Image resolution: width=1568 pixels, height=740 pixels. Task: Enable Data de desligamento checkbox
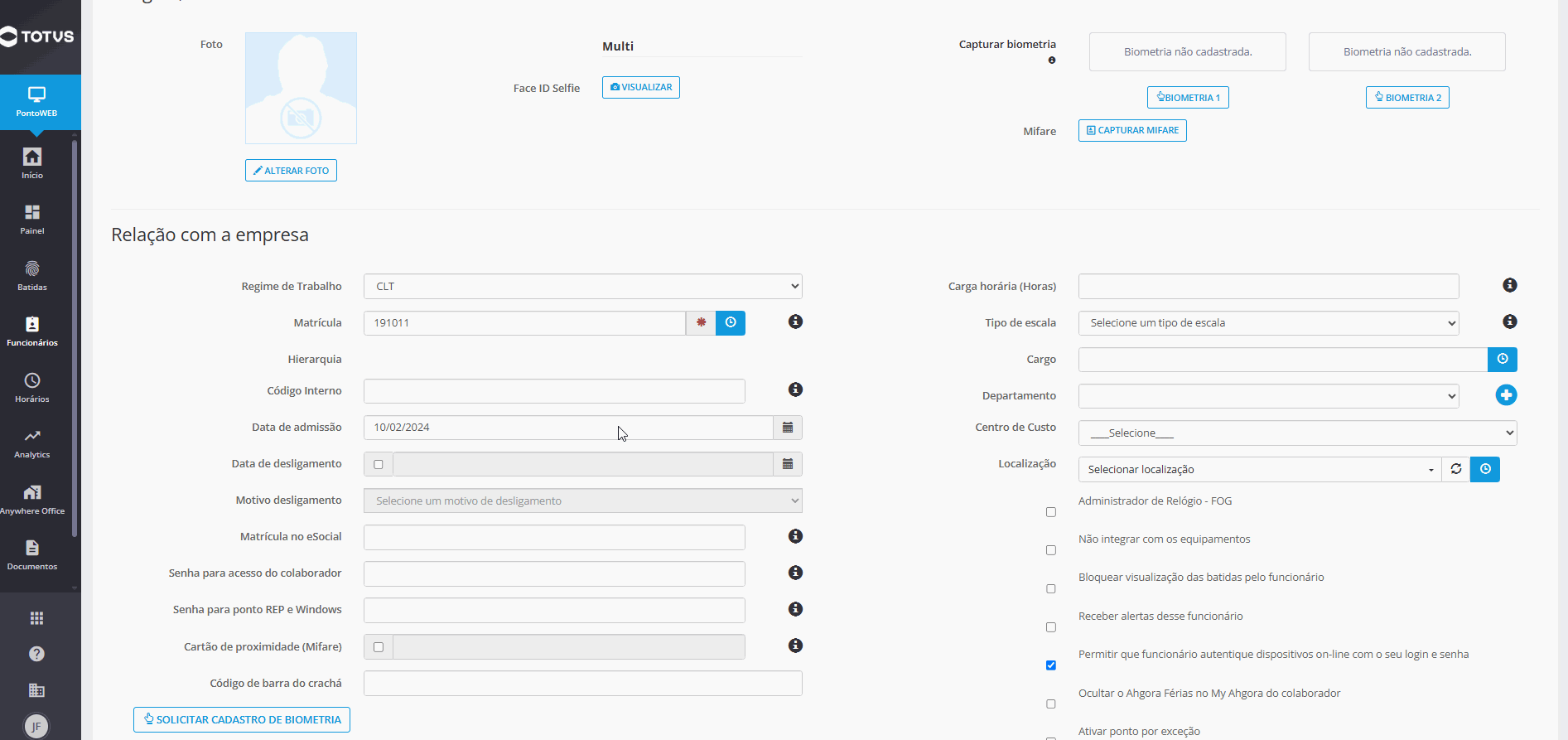379,464
